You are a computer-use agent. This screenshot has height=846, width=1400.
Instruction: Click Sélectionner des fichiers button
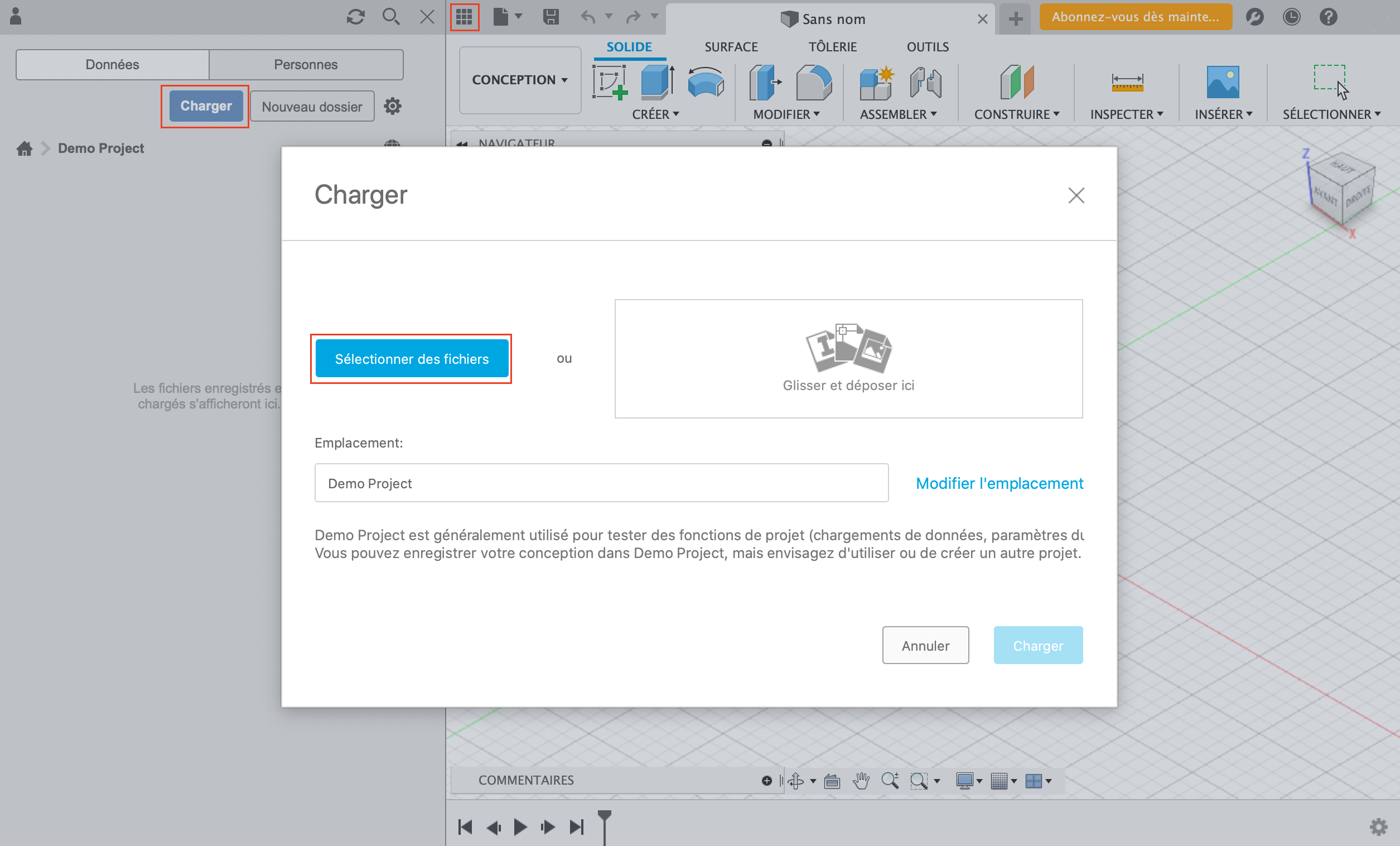pyautogui.click(x=412, y=357)
